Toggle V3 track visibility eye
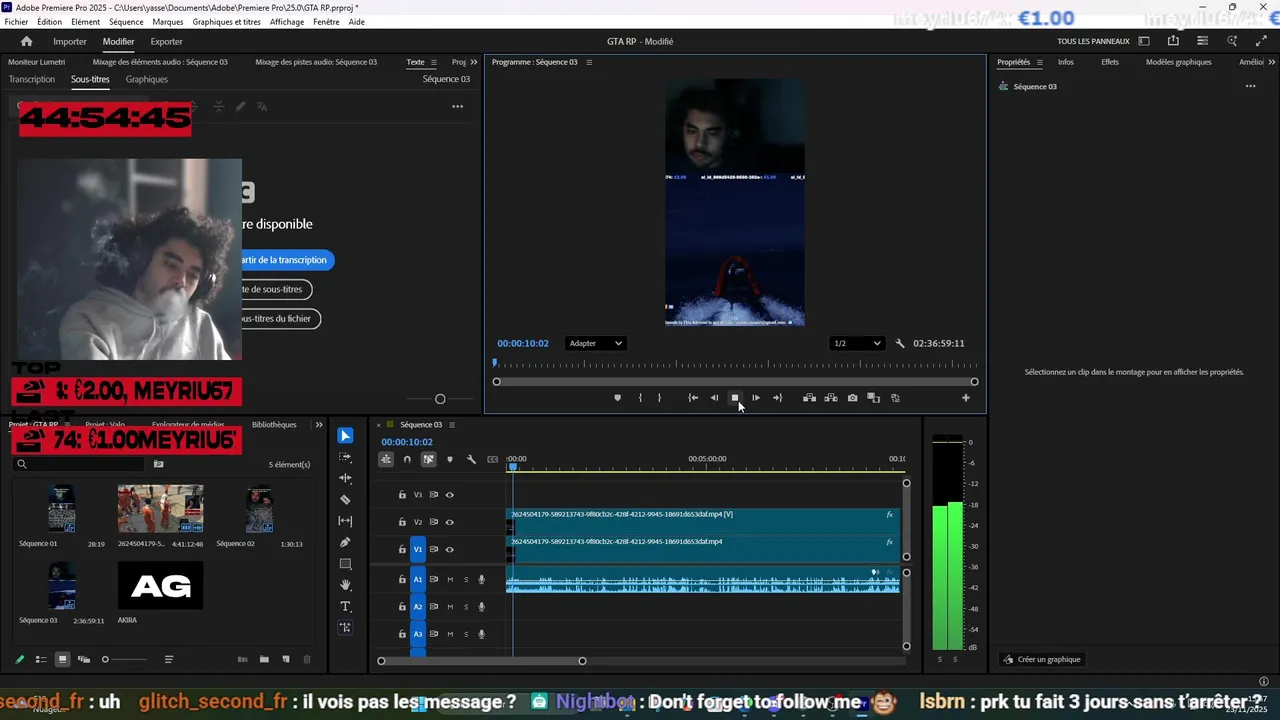This screenshot has width=1280, height=720. pos(449,495)
